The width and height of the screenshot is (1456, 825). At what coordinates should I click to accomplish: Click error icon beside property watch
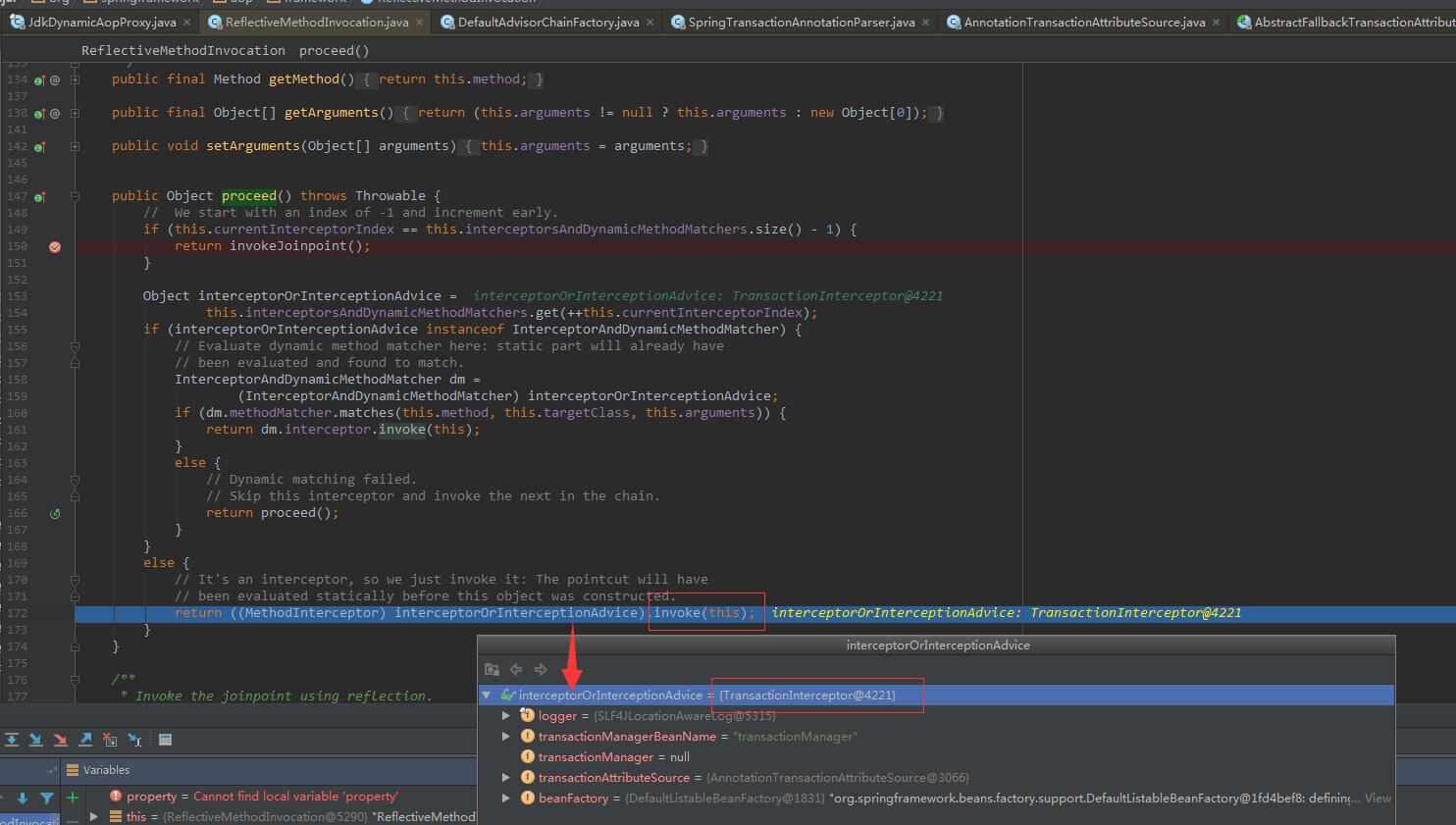tap(116, 796)
